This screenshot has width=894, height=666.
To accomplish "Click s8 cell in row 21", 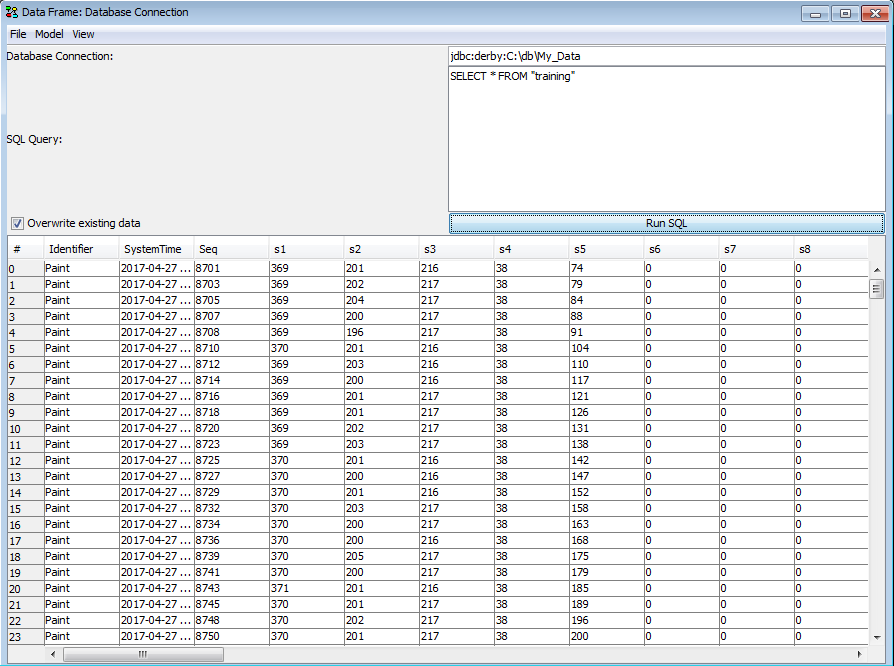I will pyautogui.click(x=831, y=604).
